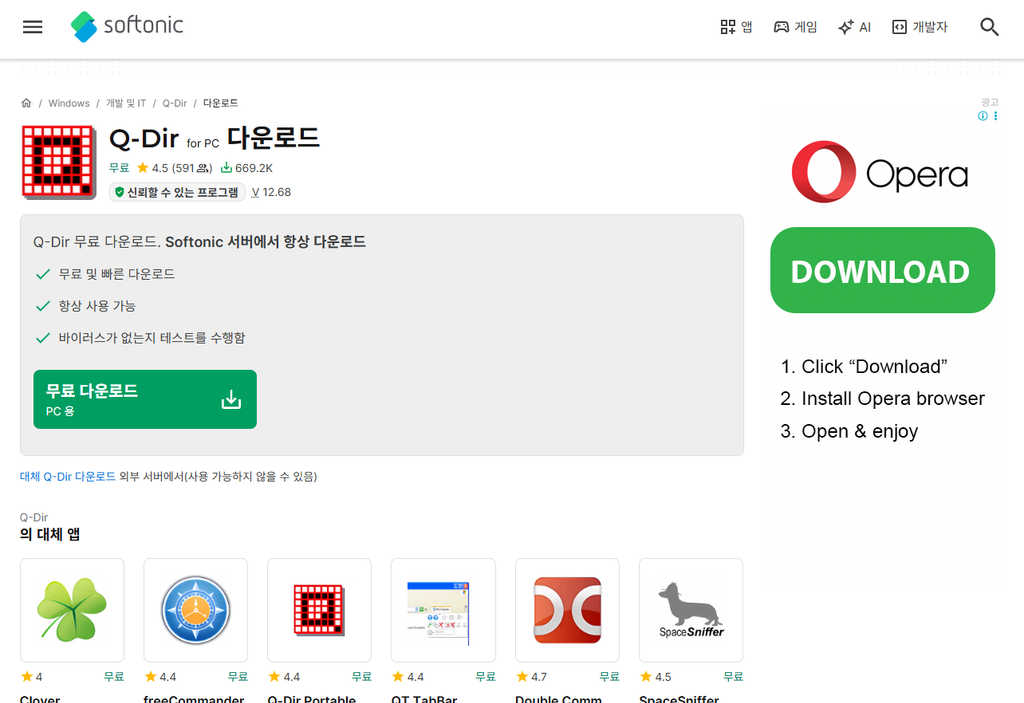
Task: Click the download count 669.2K
Action: pyautogui.click(x=246, y=168)
